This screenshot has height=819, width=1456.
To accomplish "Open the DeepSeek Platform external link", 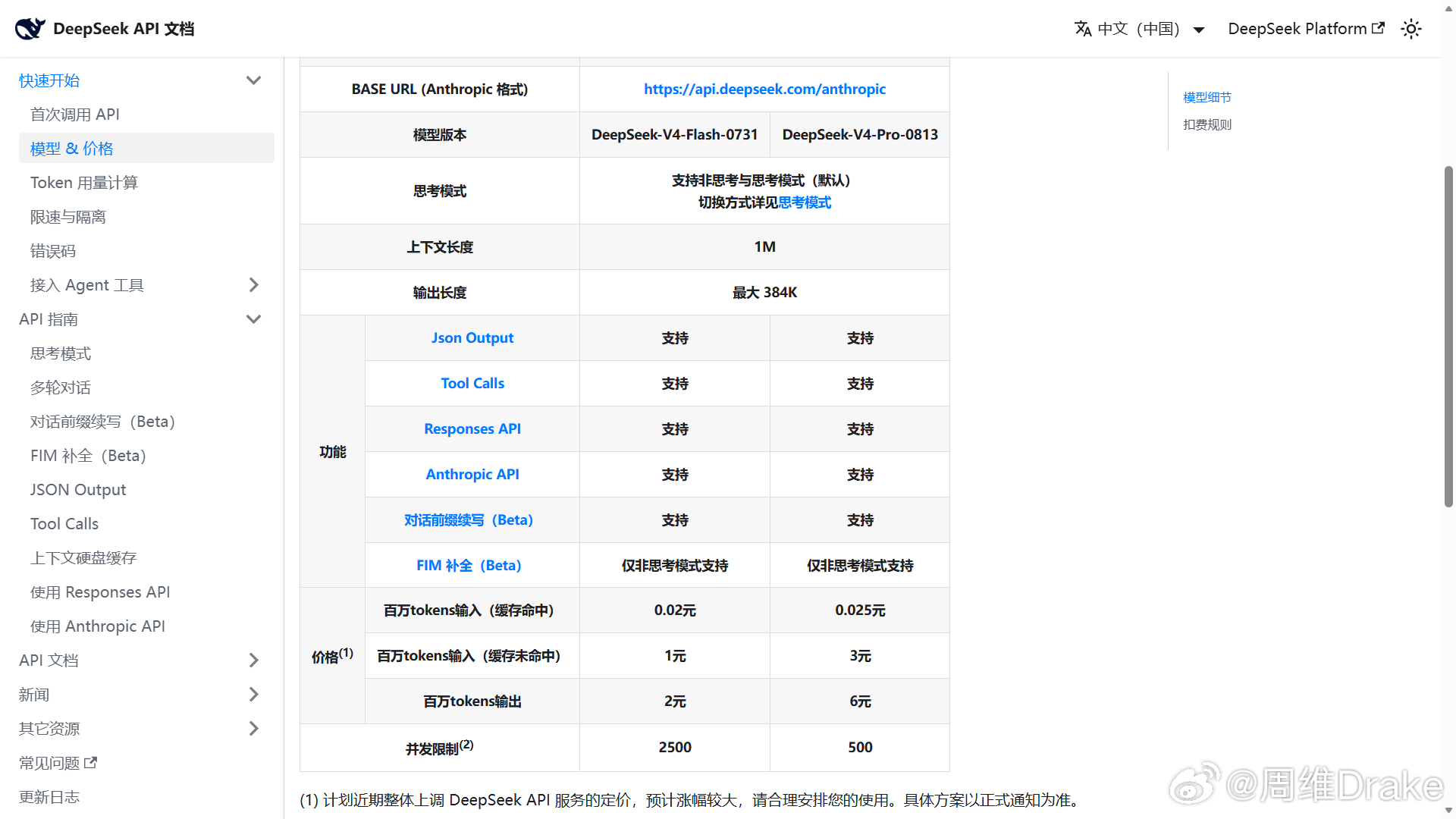I will tap(1306, 29).
